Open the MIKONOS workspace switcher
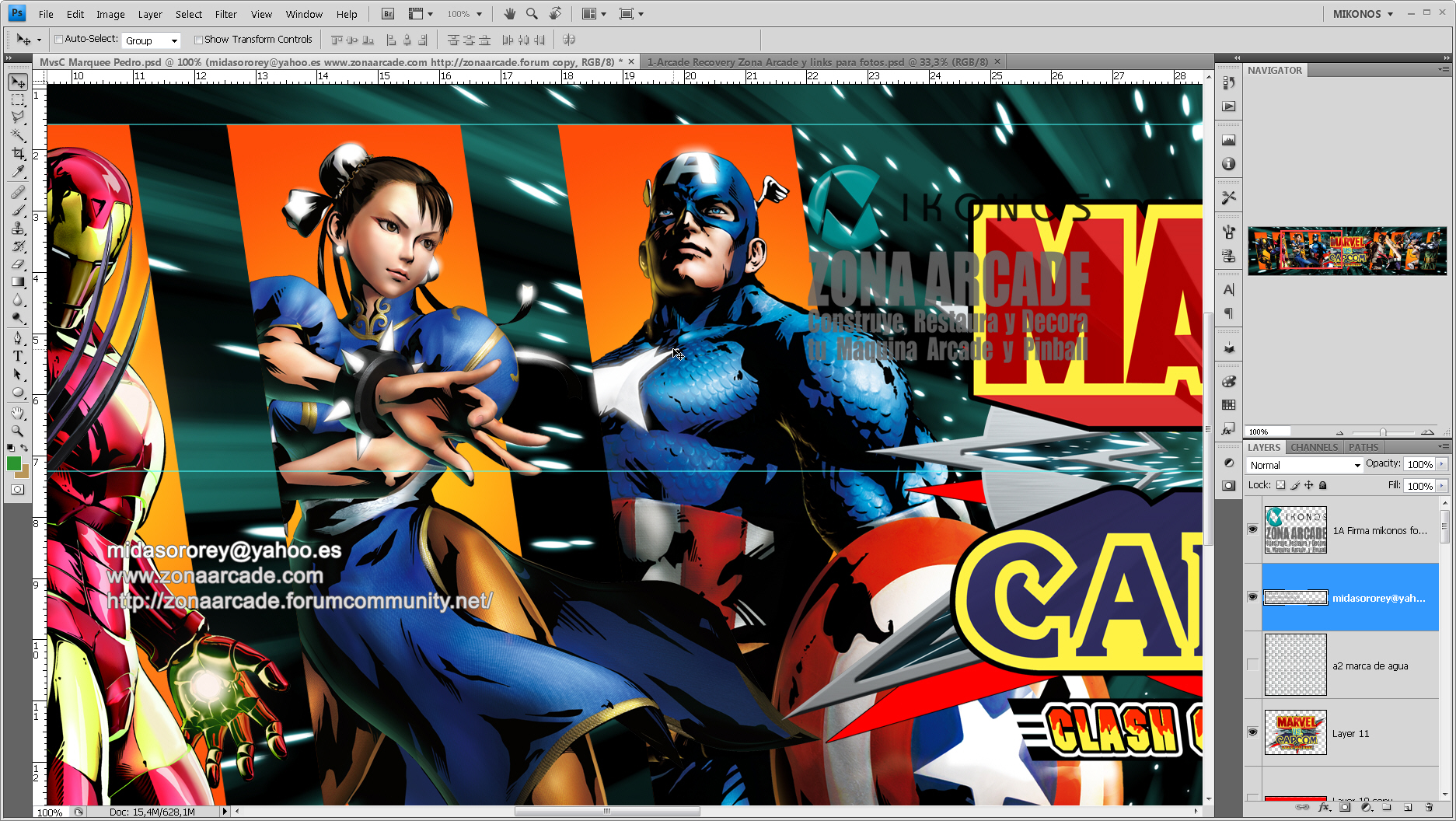 pyautogui.click(x=1363, y=14)
